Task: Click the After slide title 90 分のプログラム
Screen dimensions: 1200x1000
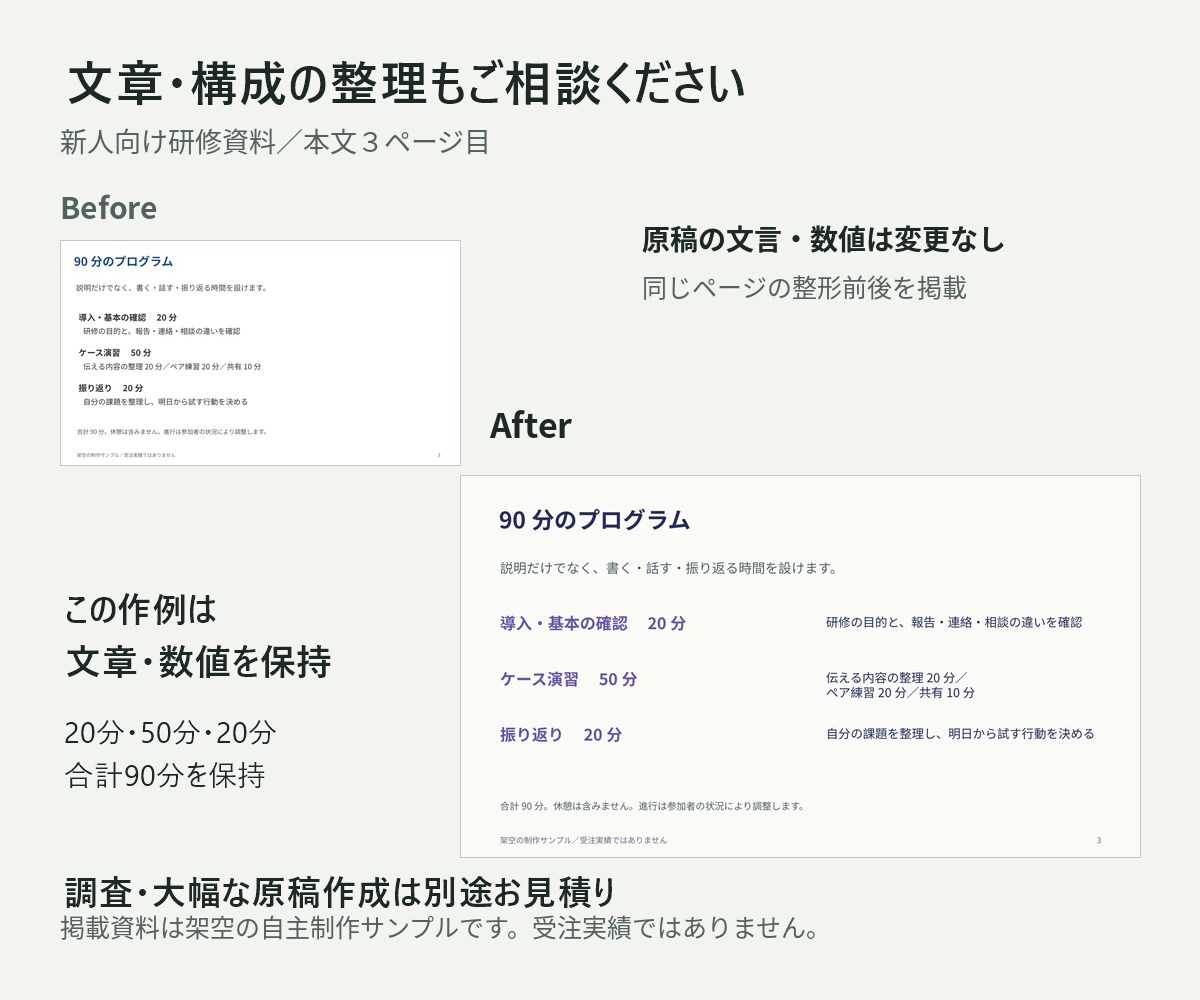Action: 594,520
